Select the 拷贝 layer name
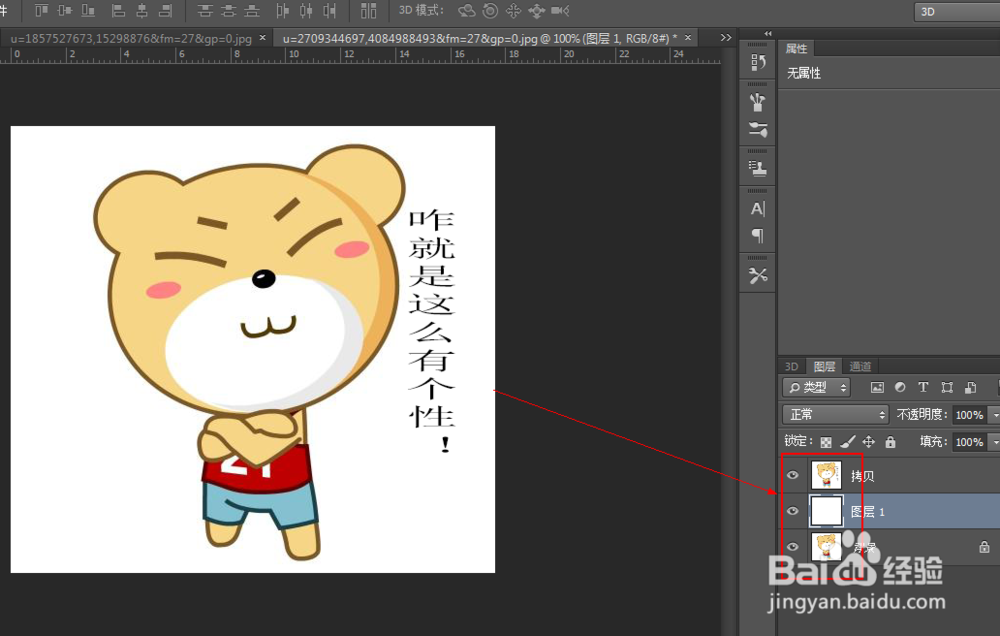 click(862, 476)
